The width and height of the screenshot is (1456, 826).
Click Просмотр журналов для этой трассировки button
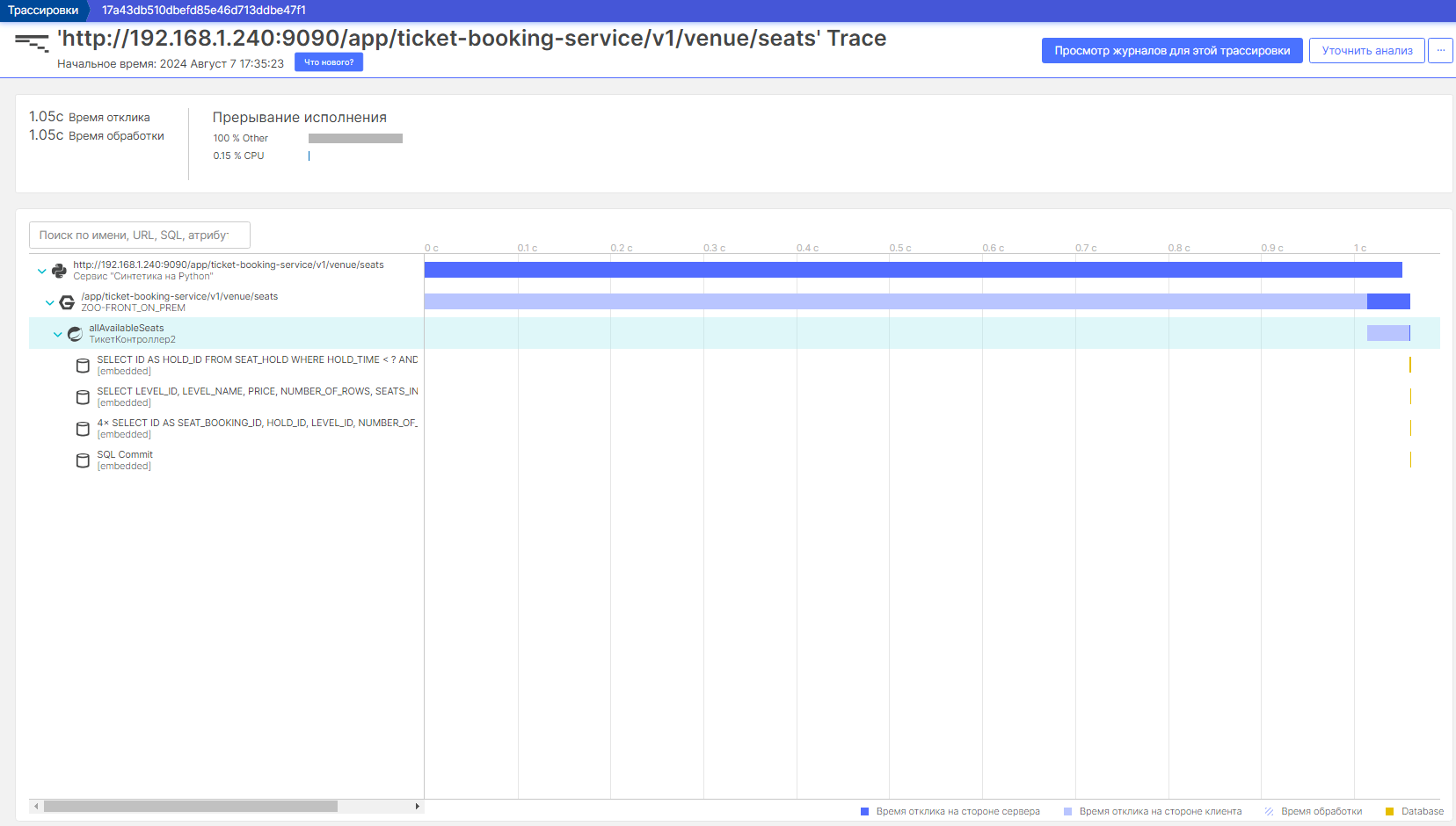coord(1171,51)
